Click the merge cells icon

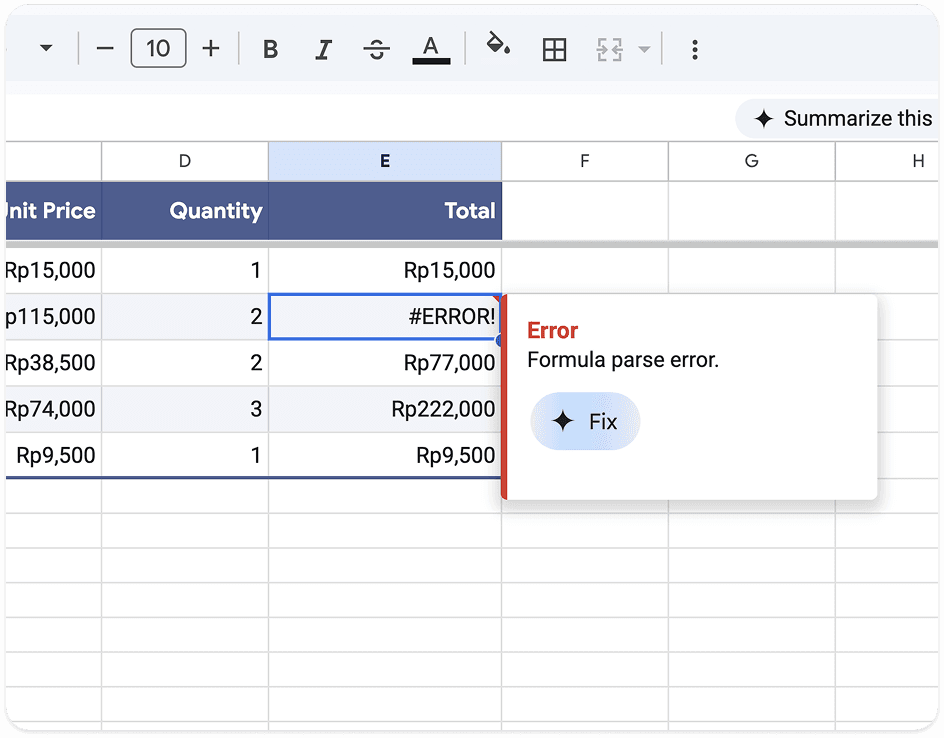pyautogui.click(x=609, y=49)
